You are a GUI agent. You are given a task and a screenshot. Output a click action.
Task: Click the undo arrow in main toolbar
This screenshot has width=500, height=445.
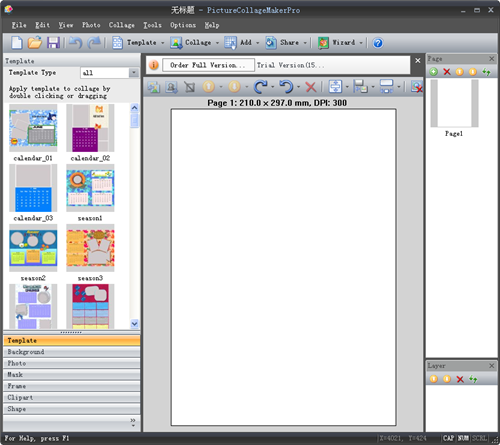click(76, 43)
